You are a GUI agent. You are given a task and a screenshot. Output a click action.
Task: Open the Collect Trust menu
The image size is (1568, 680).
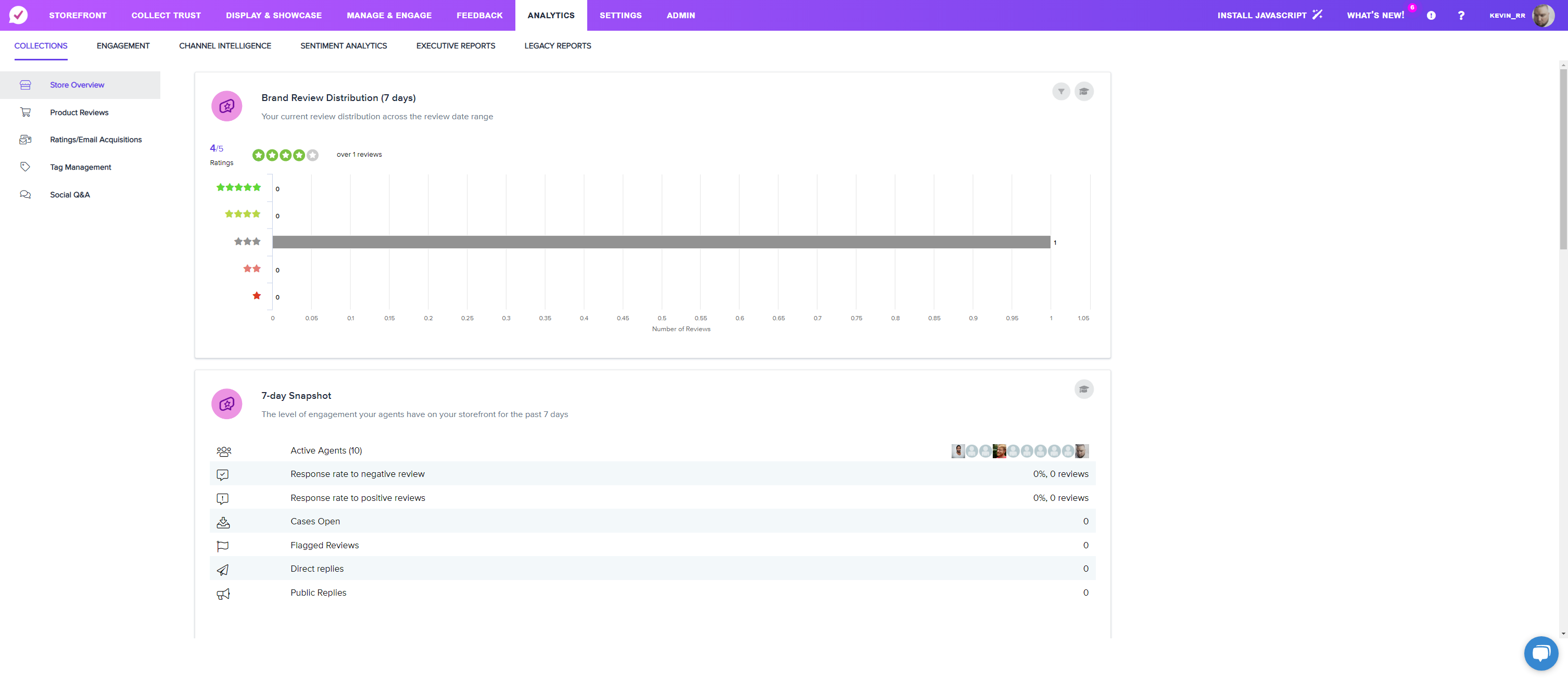click(x=166, y=15)
